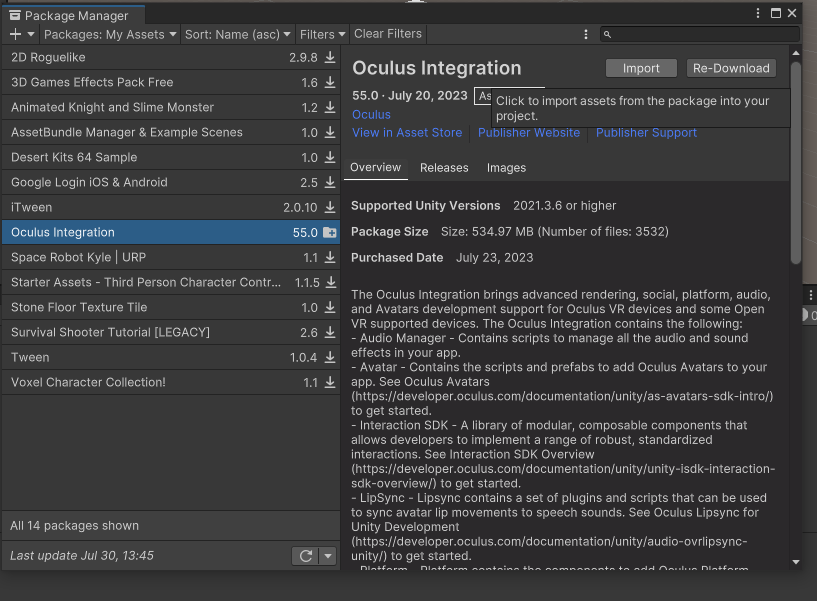
Task: Download icon for Starter Assets Third Person
Action: pos(330,283)
